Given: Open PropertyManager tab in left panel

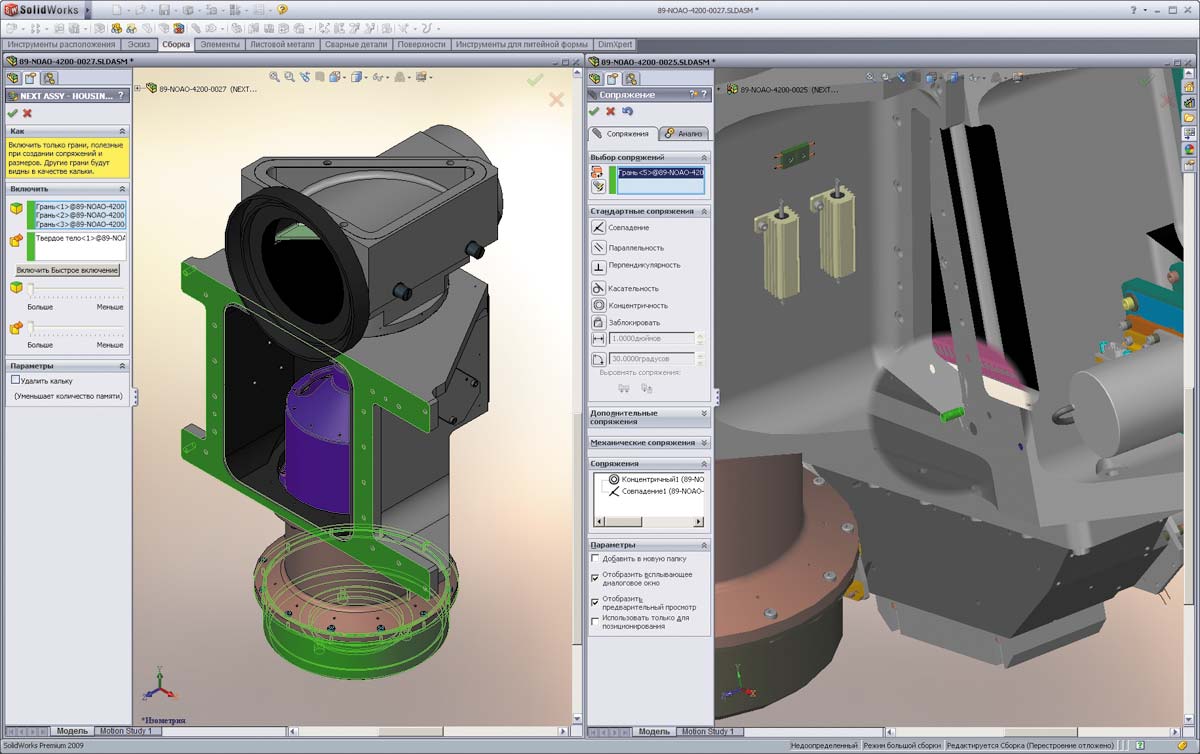Looking at the screenshot, I should coord(31,78).
